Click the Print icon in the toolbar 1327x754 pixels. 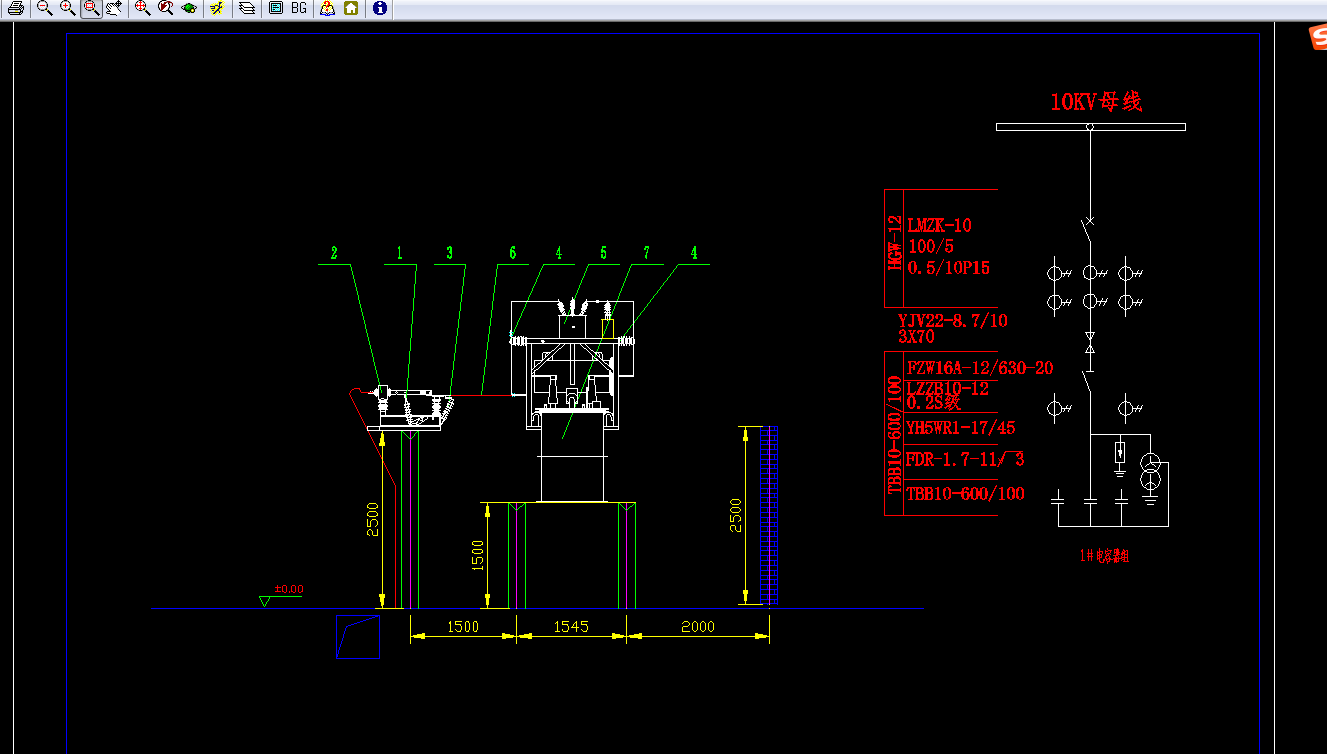point(16,8)
